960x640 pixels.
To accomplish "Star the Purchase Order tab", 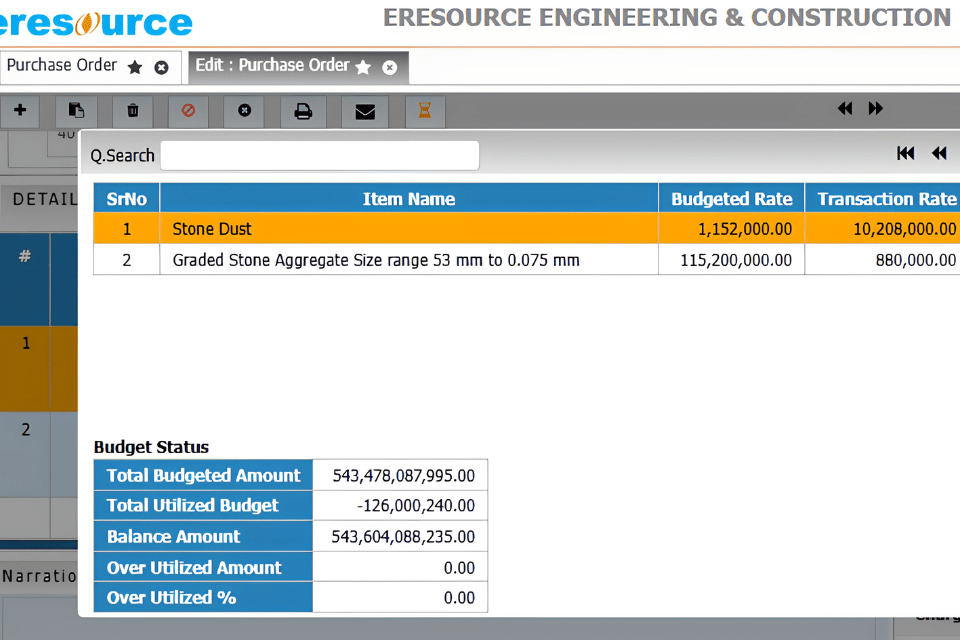I will tap(135, 67).
